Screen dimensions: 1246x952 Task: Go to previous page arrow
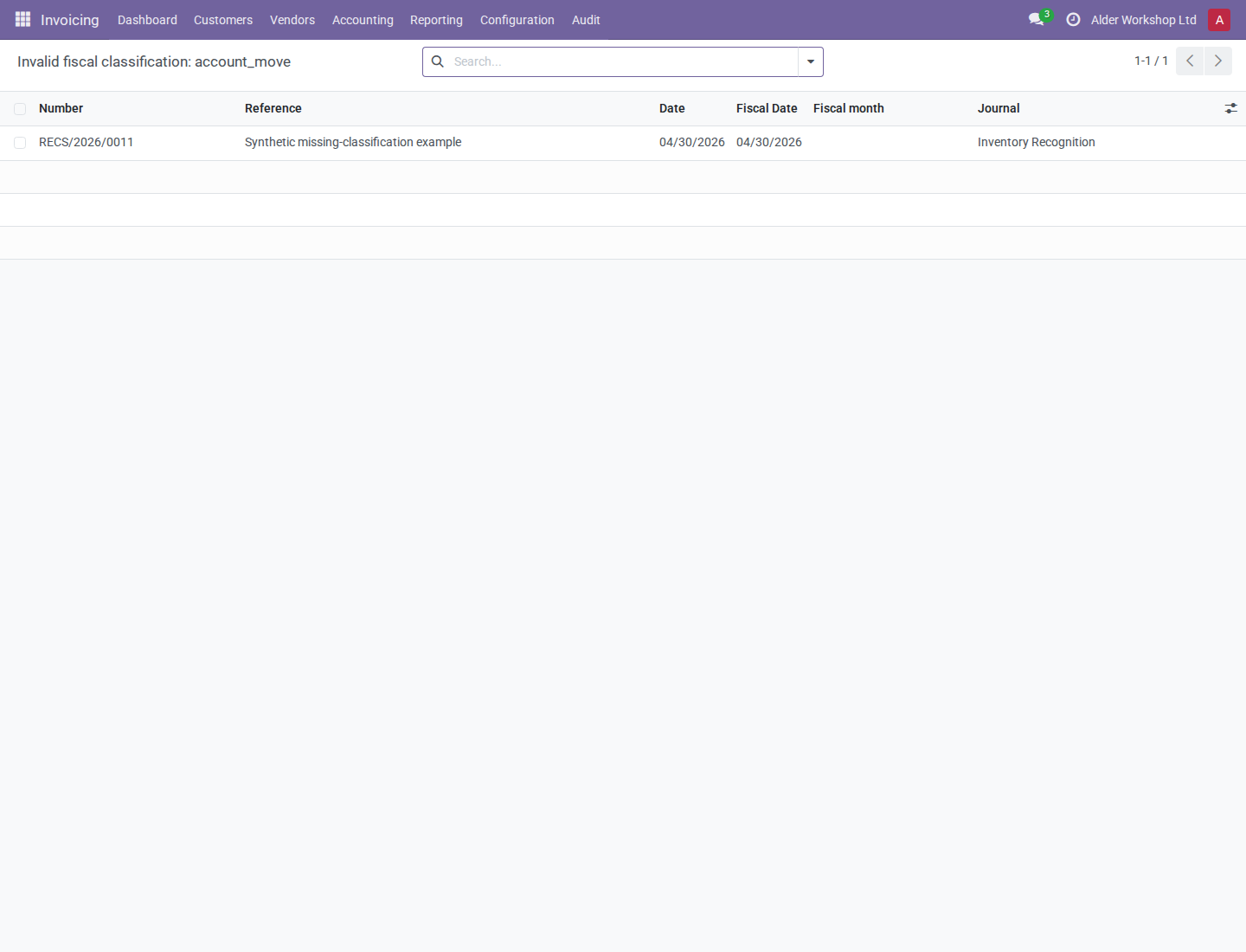click(1190, 61)
